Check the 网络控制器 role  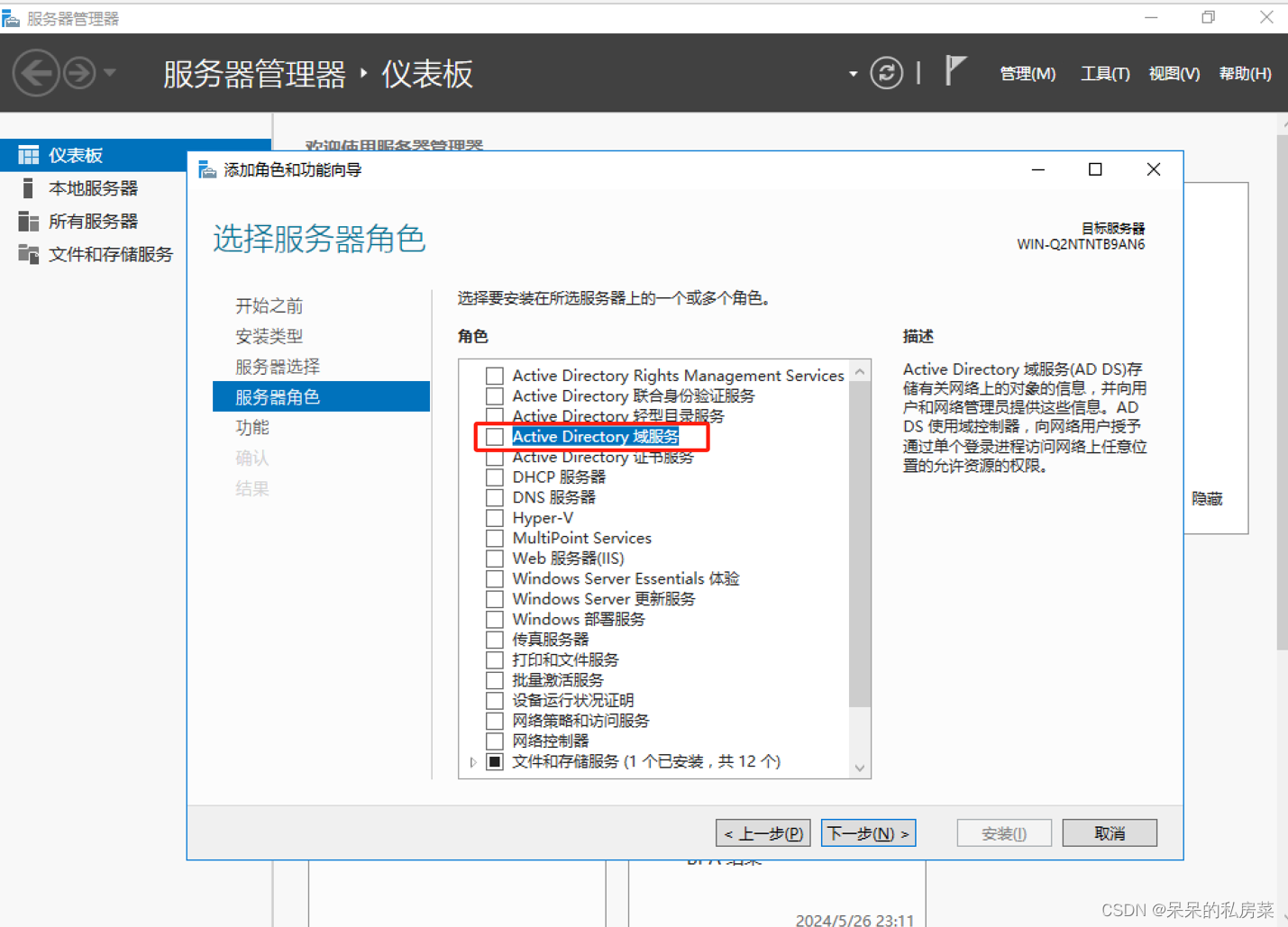tap(495, 741)
